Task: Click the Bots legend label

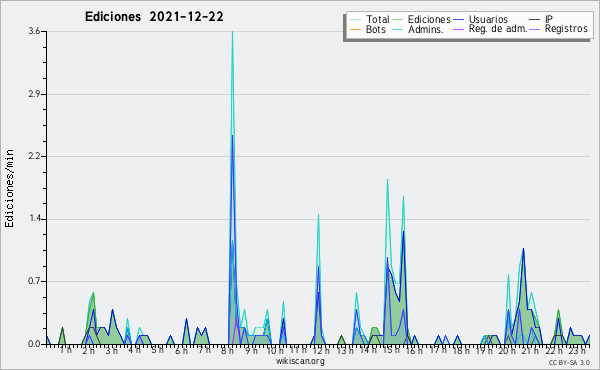Action: [375, 29]
